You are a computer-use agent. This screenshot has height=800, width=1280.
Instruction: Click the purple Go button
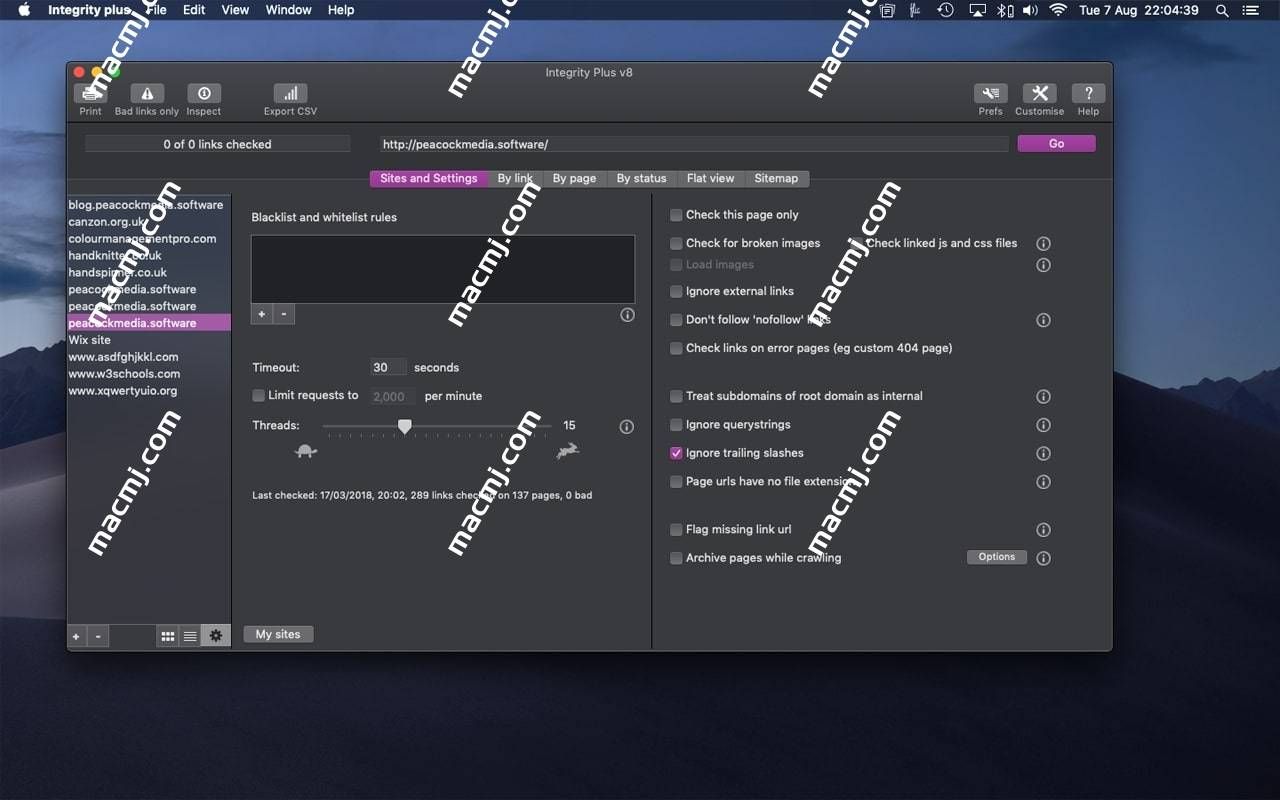coord(1056,144)
